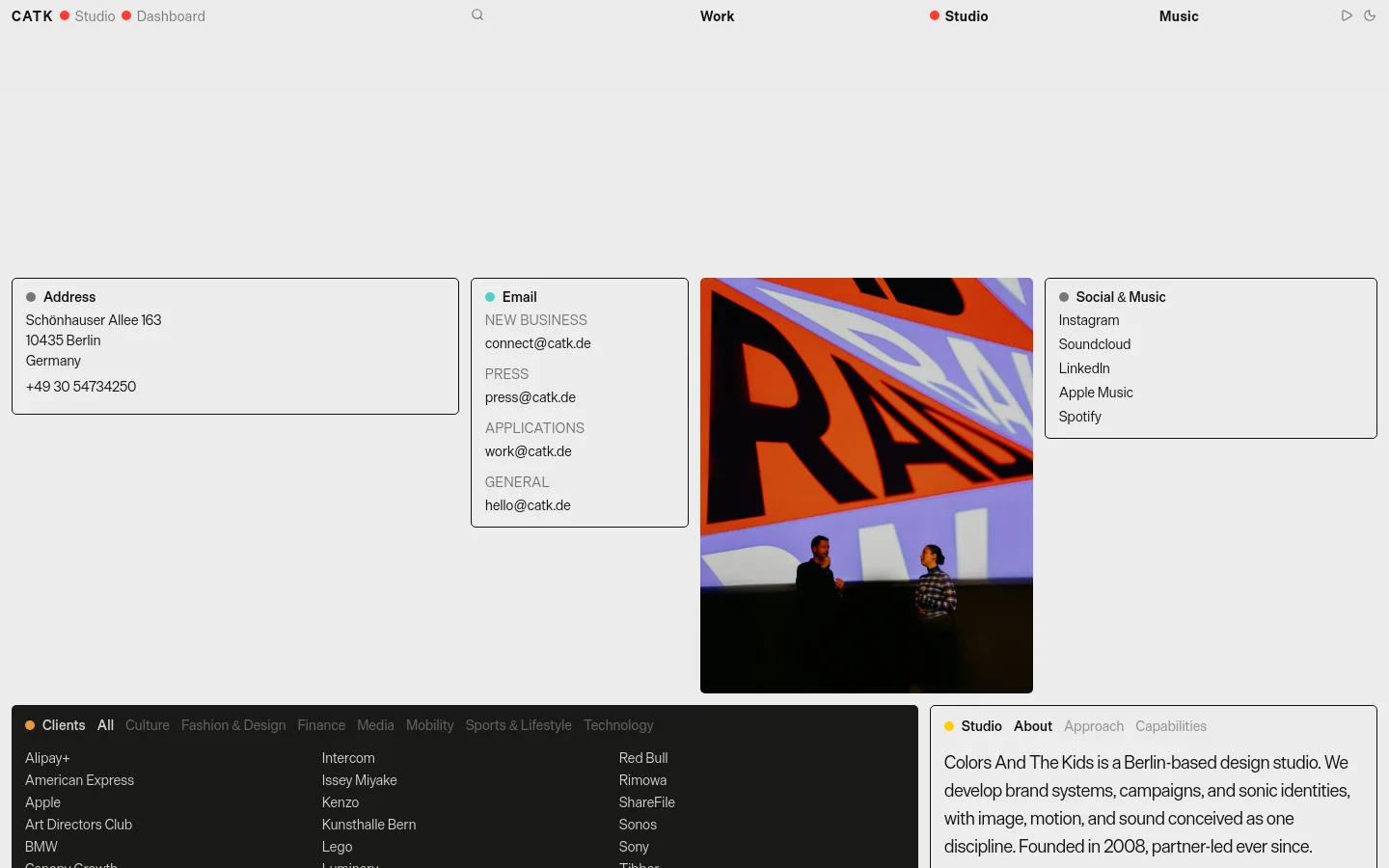This screenshot has width=1389, height=868.
Task: Switch to the Approach tab
Action: pyautogui.click(x=1094, y=726)
